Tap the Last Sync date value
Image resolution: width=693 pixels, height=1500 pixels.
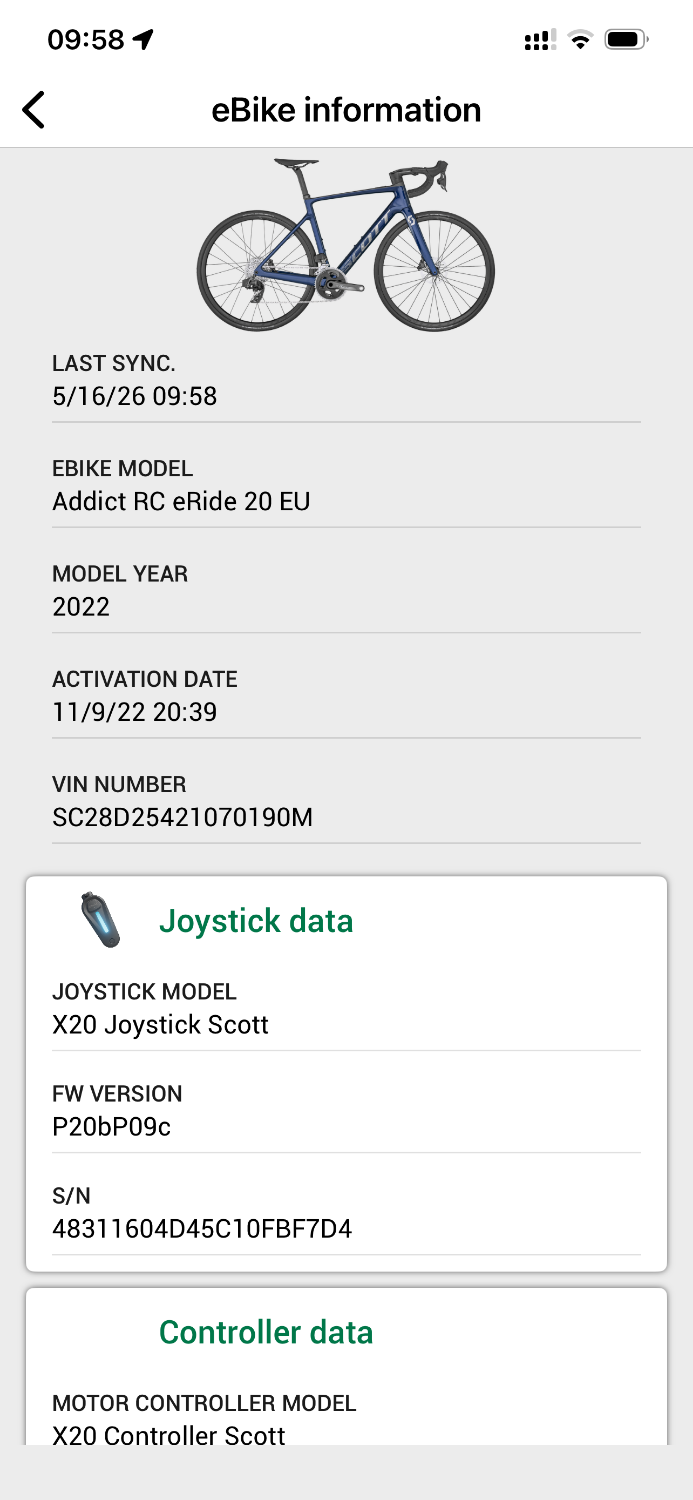(x=134, y=397)
